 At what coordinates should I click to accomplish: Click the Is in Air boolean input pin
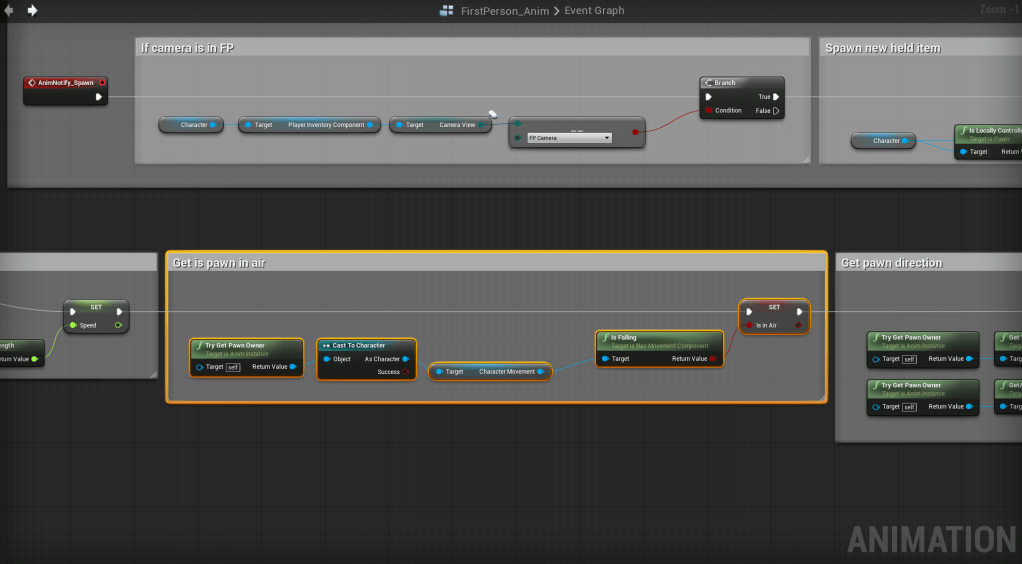(x=748, y=325)
